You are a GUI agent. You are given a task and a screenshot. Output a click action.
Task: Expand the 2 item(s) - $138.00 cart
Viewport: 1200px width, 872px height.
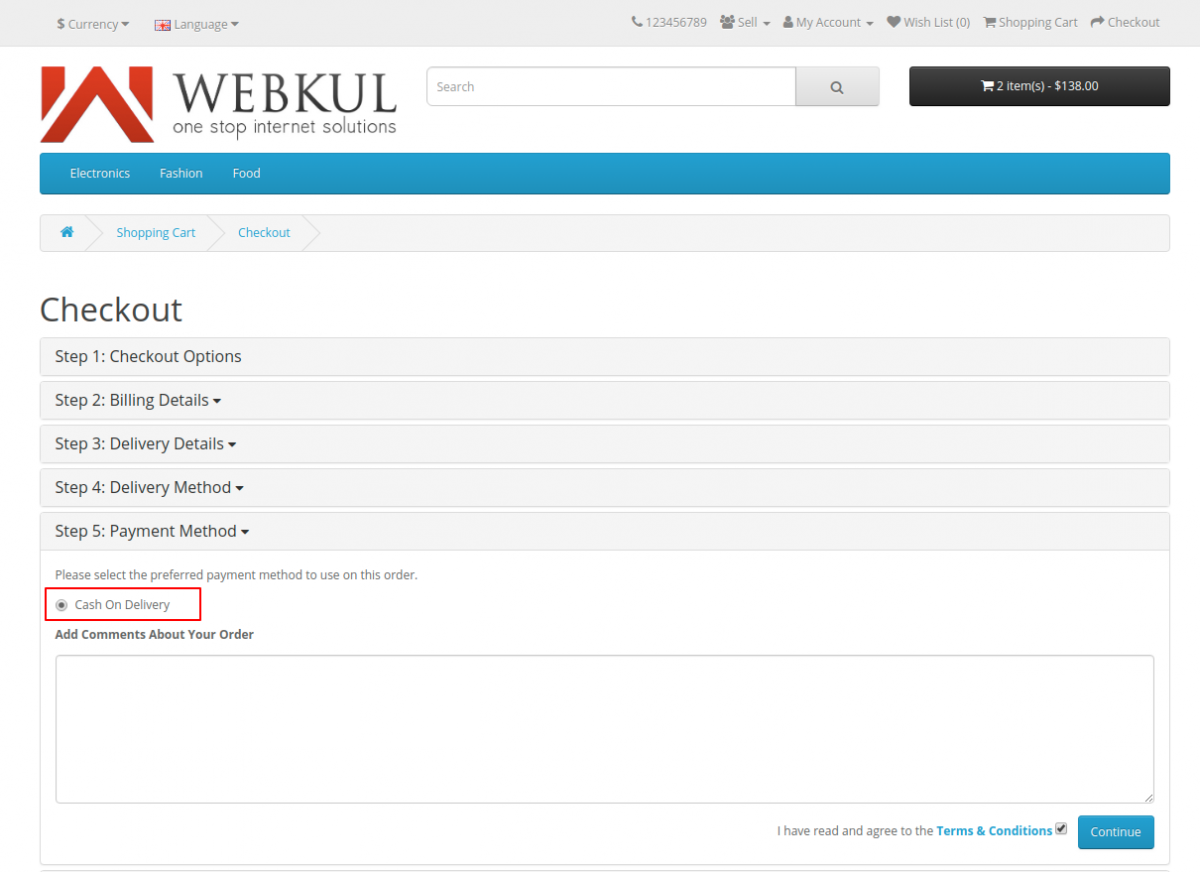1039,86
